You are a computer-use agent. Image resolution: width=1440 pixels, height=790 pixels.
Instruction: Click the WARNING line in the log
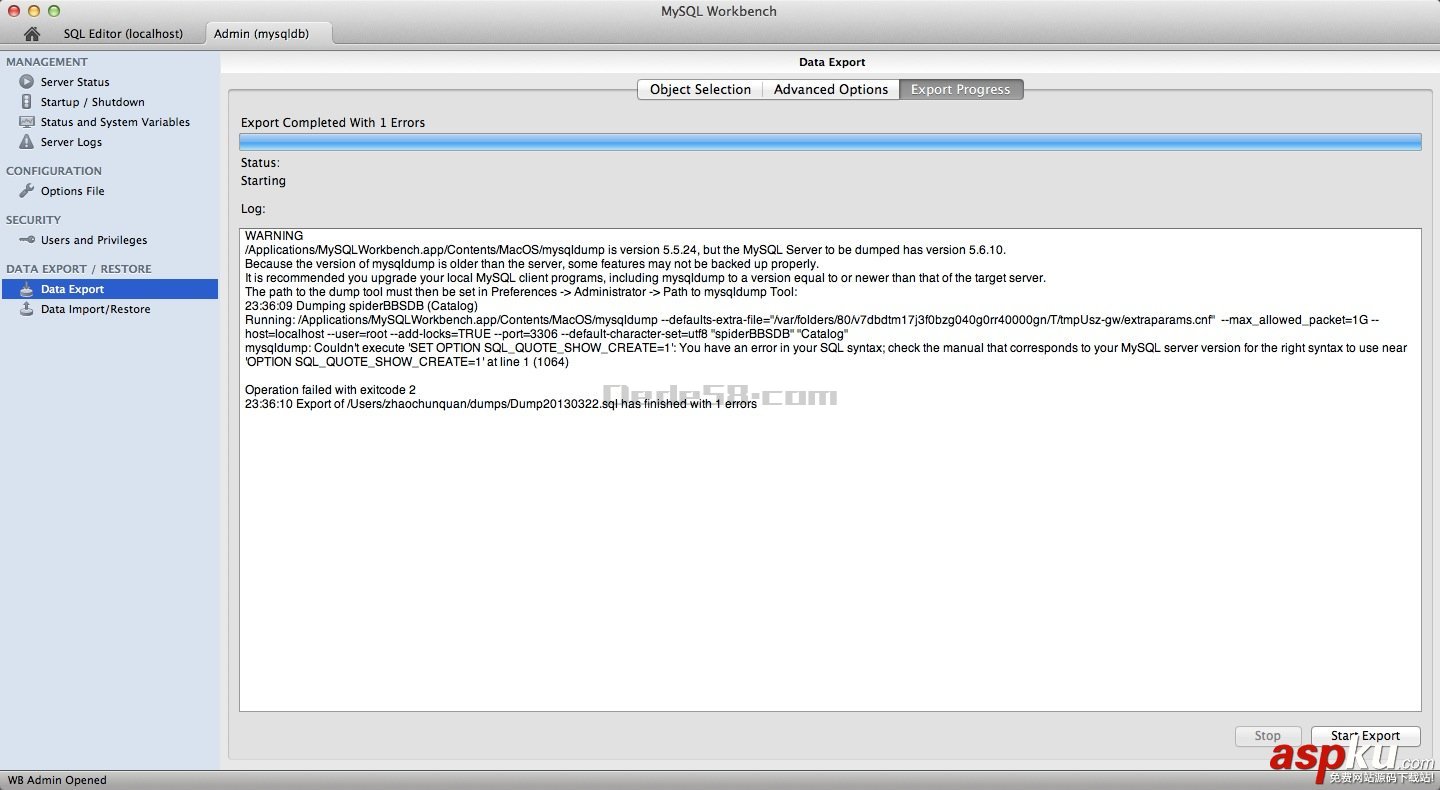click(x=274, y=236)
